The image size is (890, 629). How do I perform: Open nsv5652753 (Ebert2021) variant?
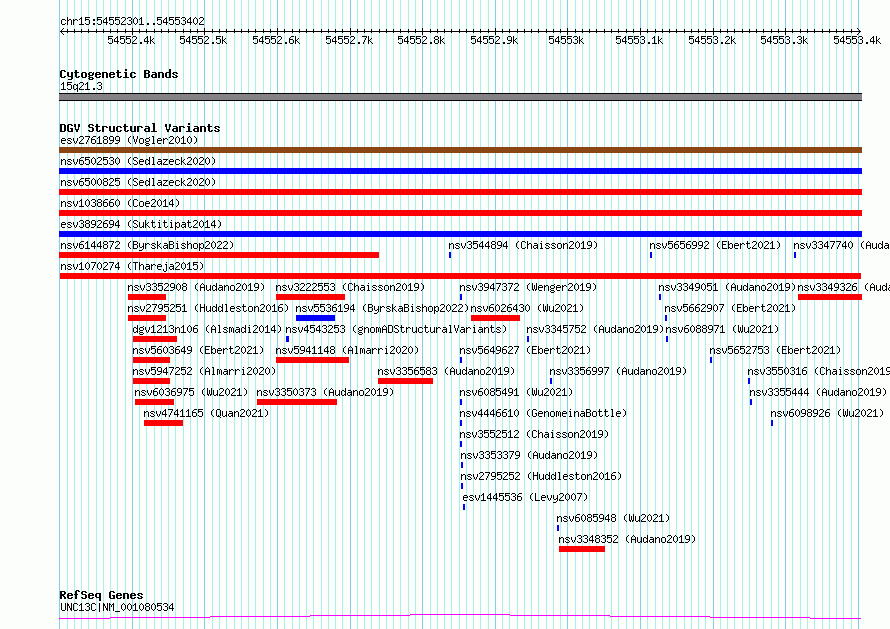click(775, 350)
